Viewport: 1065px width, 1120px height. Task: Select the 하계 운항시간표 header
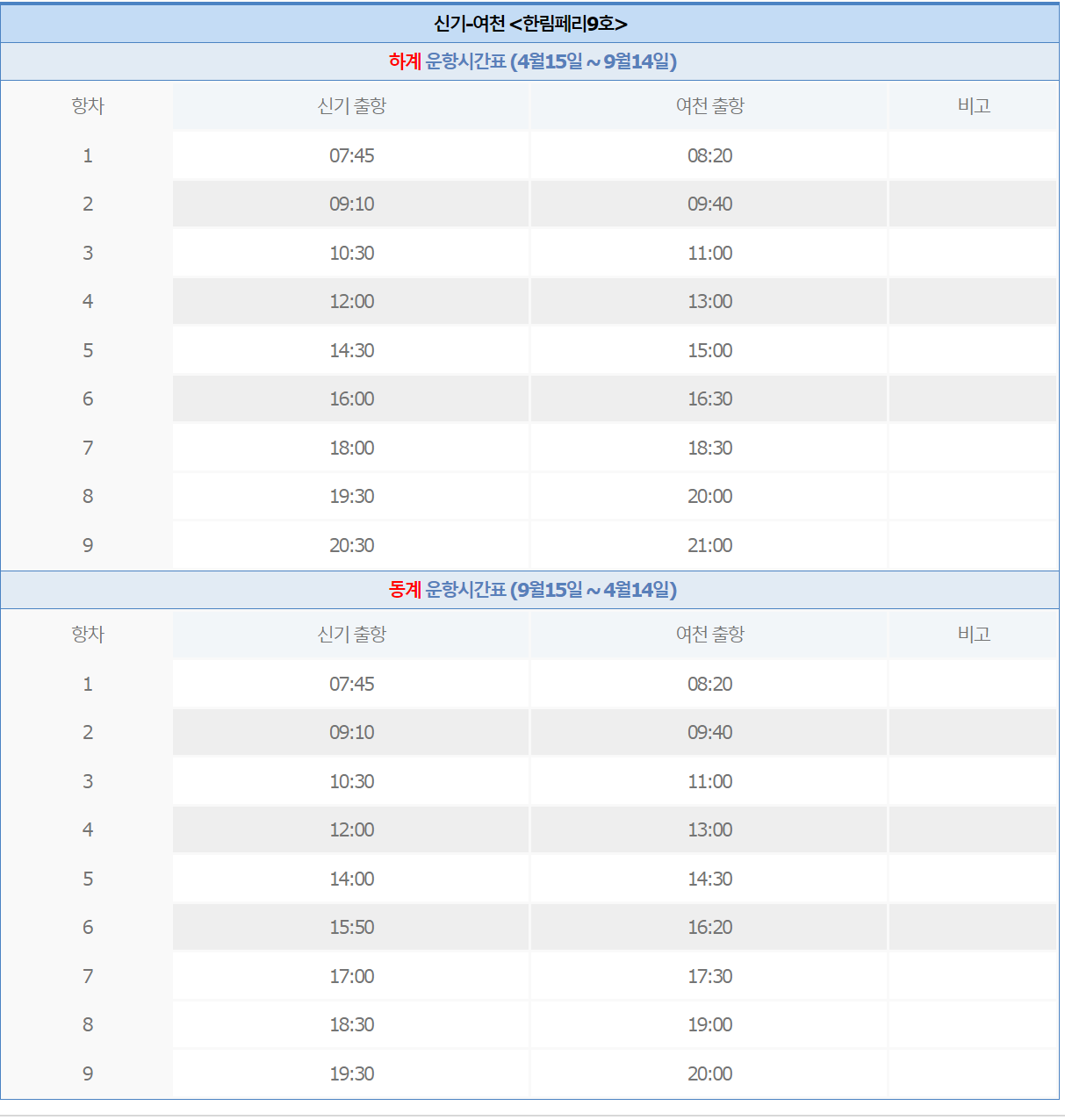[532, 61]
